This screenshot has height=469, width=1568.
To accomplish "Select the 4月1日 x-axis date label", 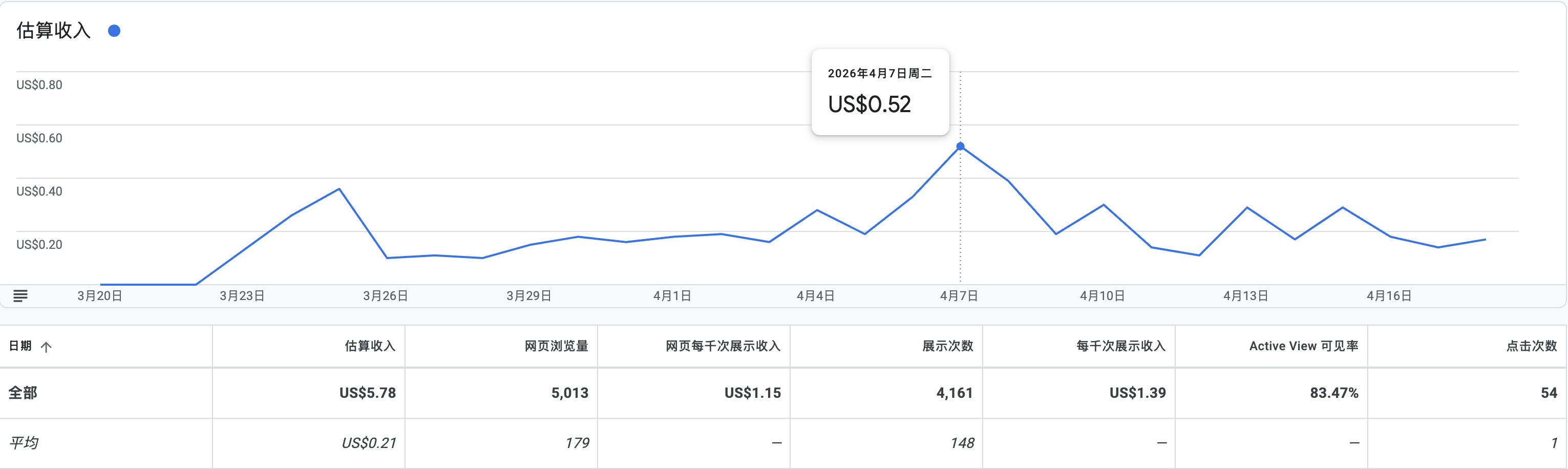I will (x=672, y=296).
